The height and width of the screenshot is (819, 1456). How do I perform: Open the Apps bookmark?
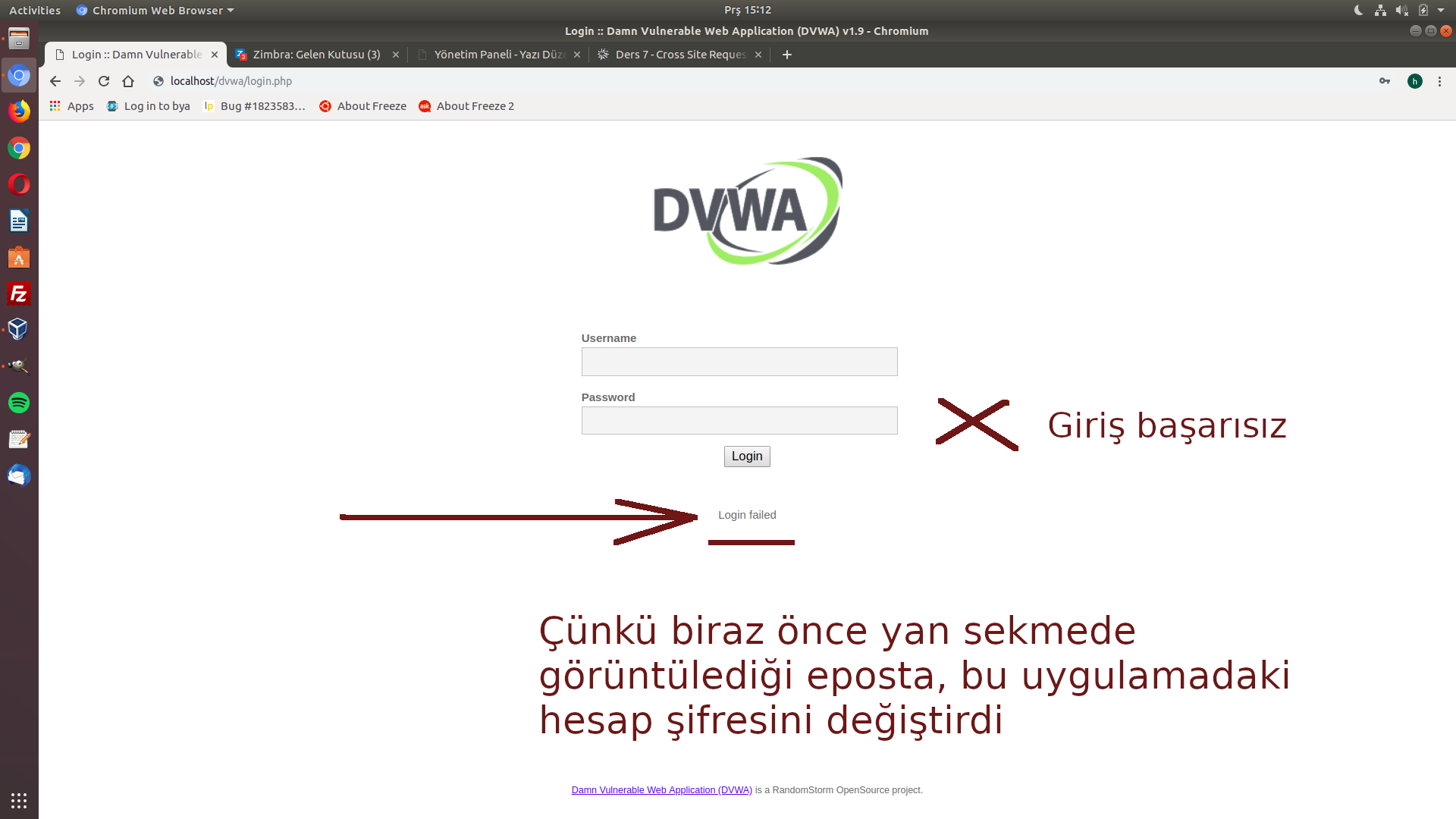point(72,106)
